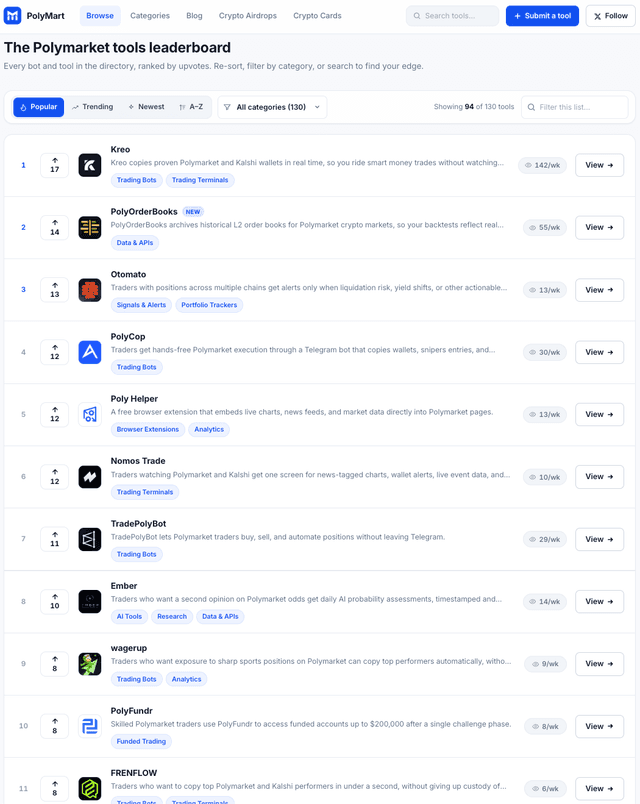The height and width of the screenshot is (804, 640).
Task: Sort the list by Newest
Action: pyautogui.click(x=147, y=107)
